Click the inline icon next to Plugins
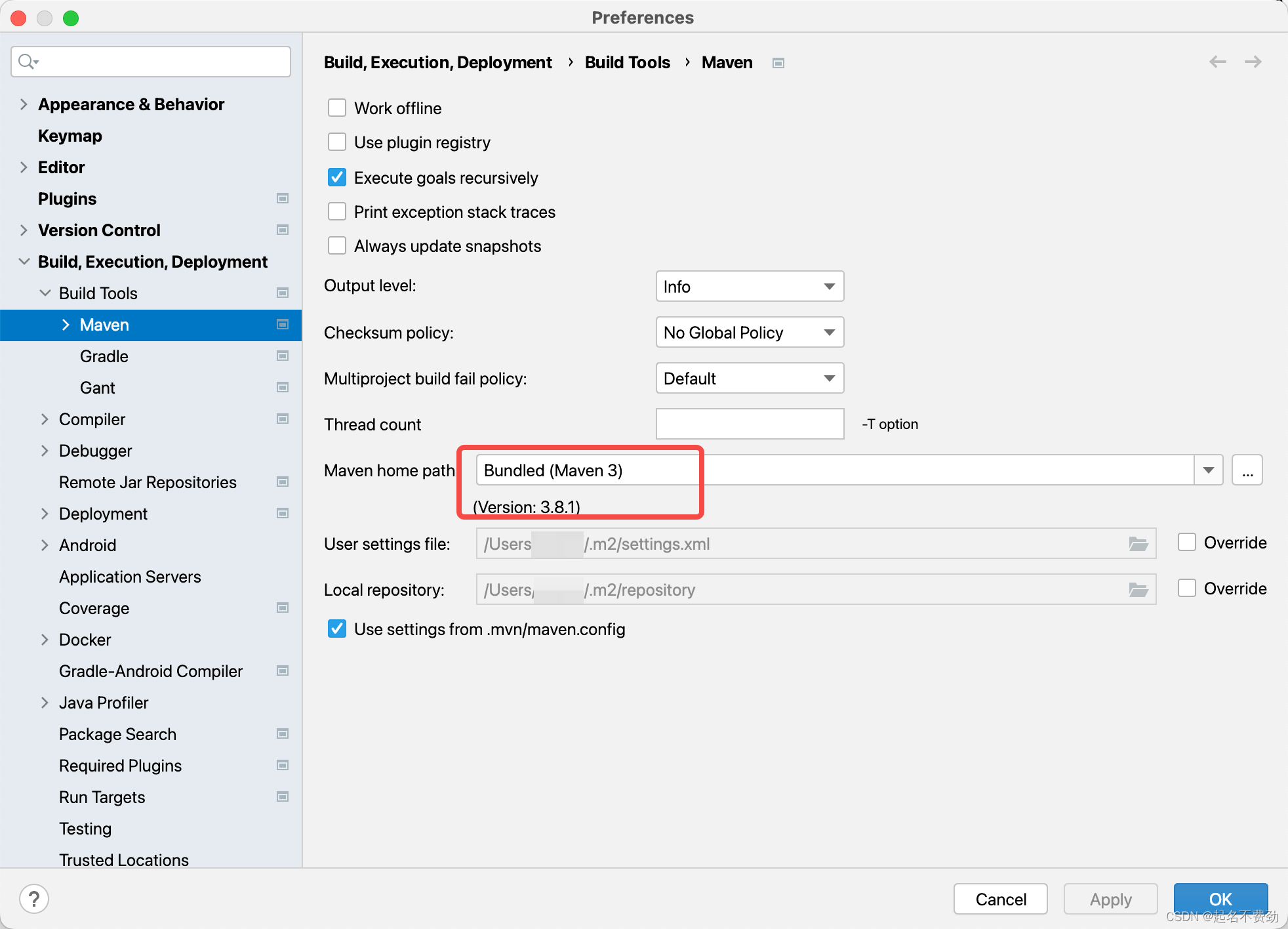This screenshot has height=929, width=1288. (x=283, y=198)
